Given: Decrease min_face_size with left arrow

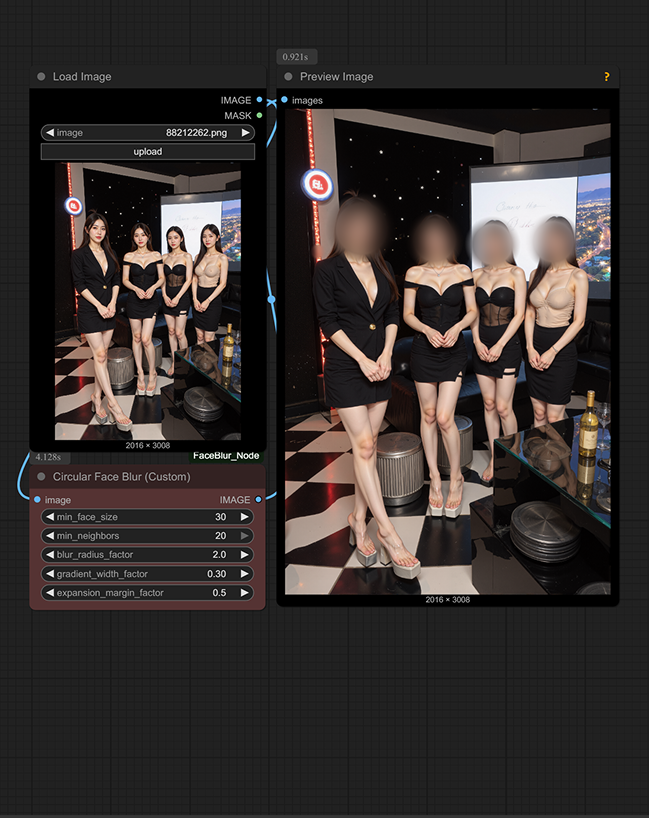Looking at the screenshot, I should [50, 516].
